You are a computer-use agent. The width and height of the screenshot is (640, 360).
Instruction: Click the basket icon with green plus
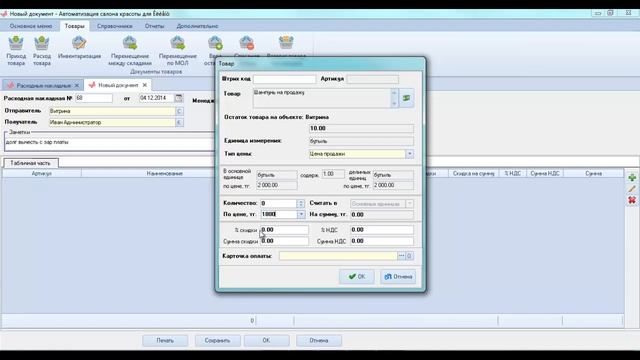tap(215, 43)
